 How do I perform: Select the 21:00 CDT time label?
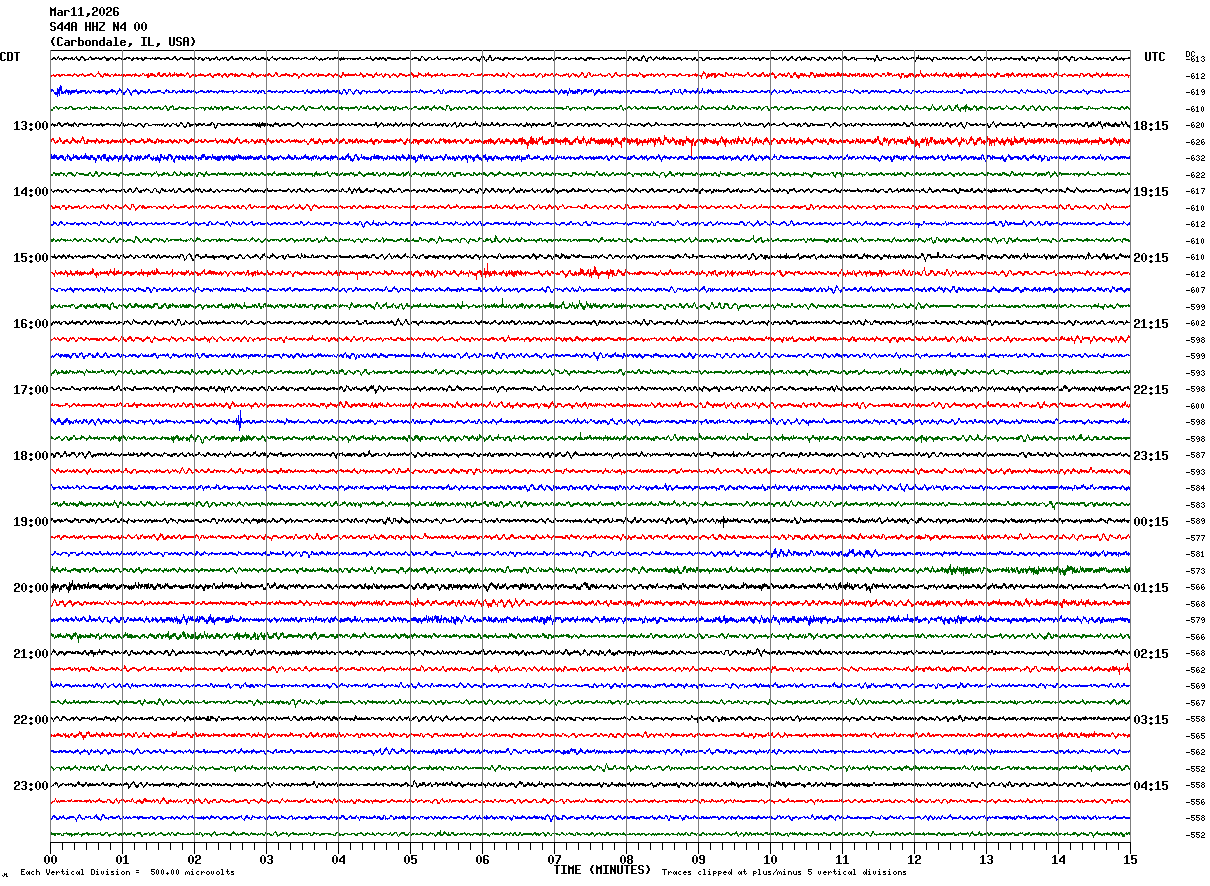pos(30,654)
